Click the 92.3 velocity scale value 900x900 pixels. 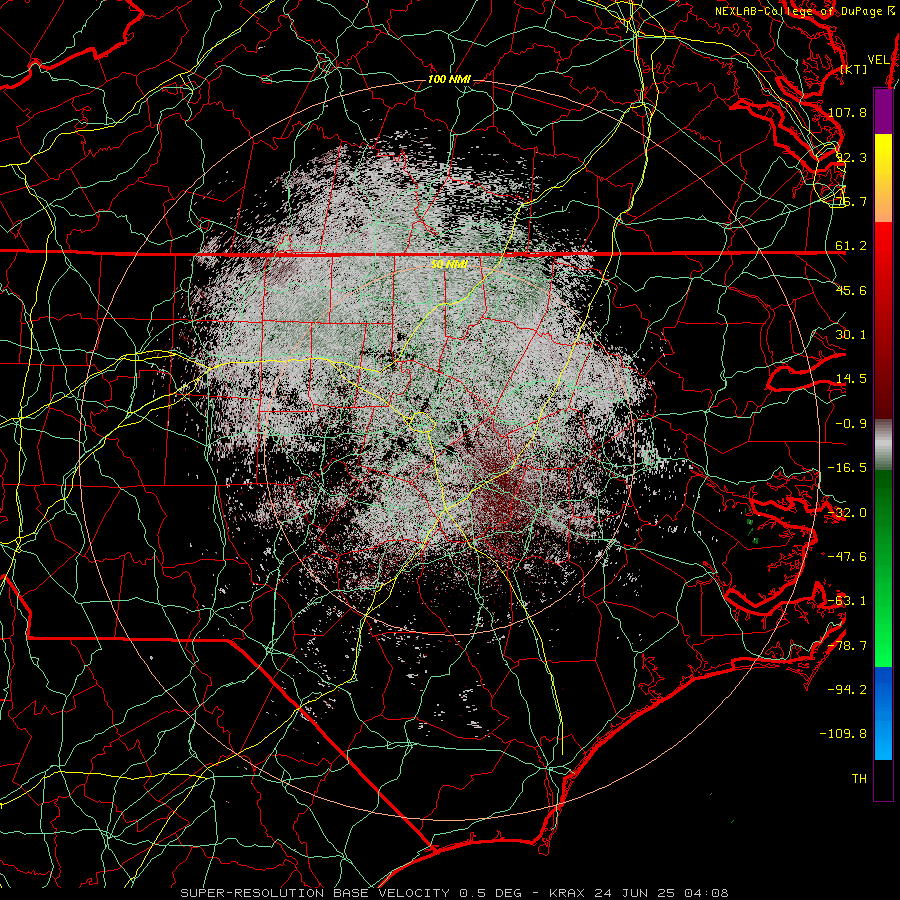pos(851,157)
